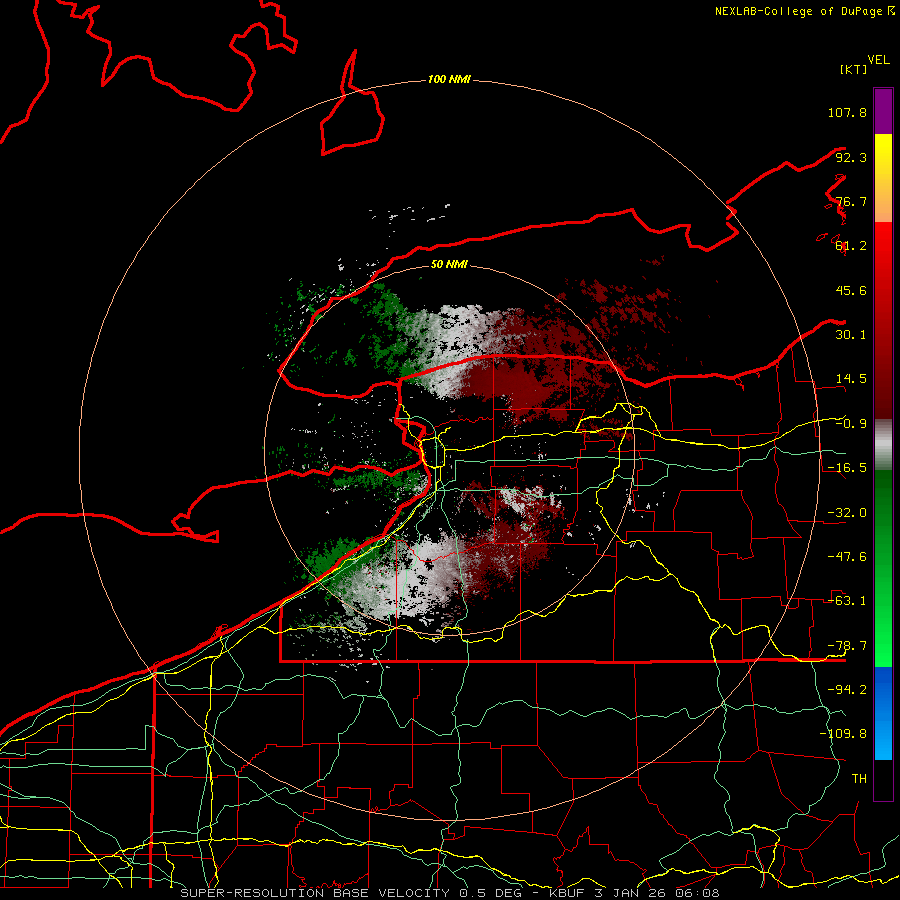Click the 14.5 scale value
This screenshot has height=900, width=900.
click(851, 379)
